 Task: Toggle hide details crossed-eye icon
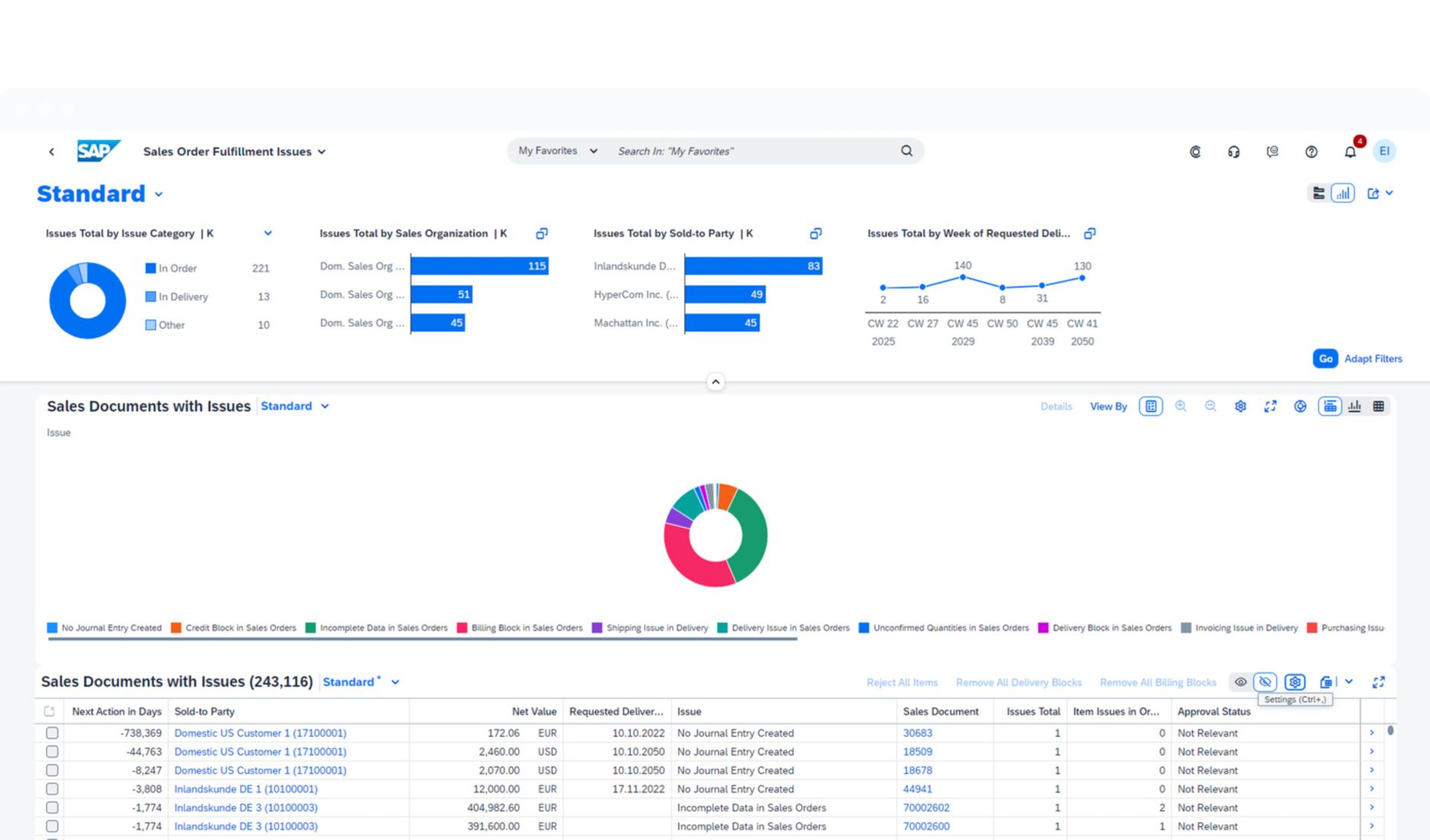(x=1265, y=682)
